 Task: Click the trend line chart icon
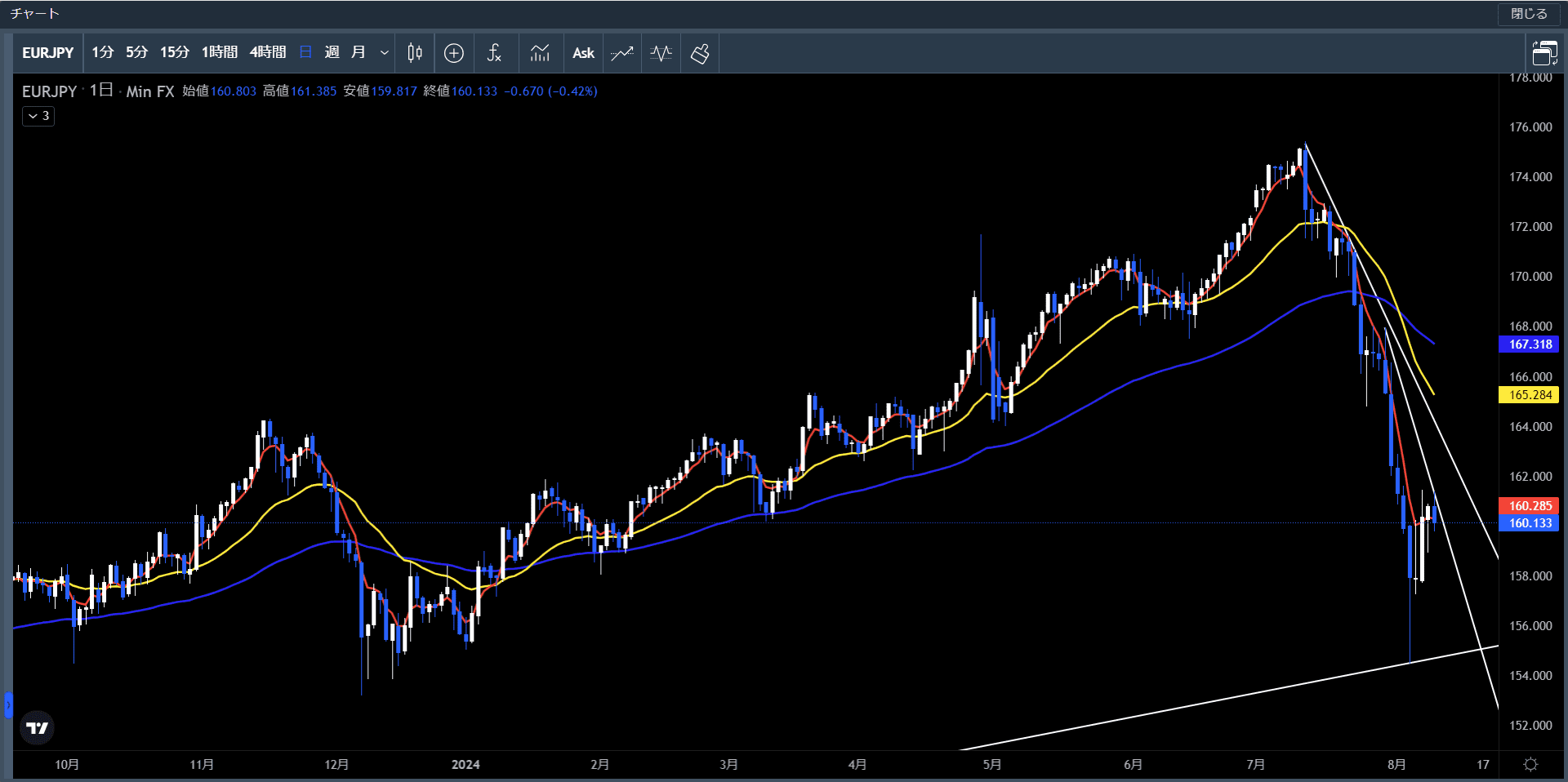click(622, 53)
